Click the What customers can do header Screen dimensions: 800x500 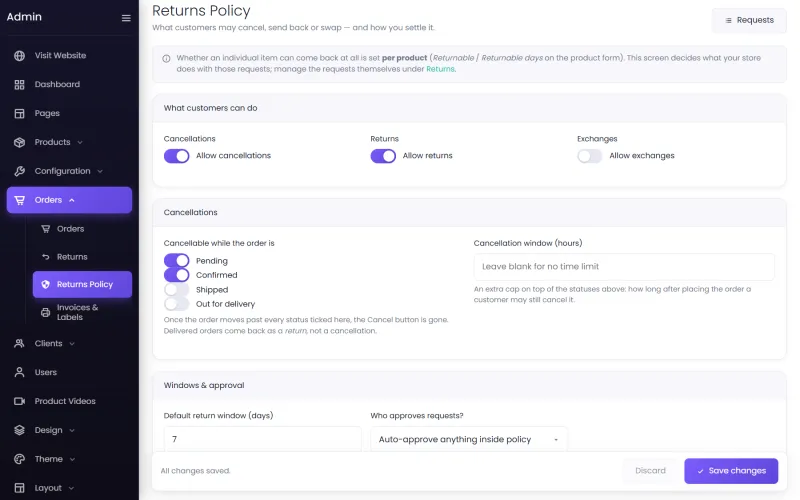pyautogui.click(x=210, y=108)
